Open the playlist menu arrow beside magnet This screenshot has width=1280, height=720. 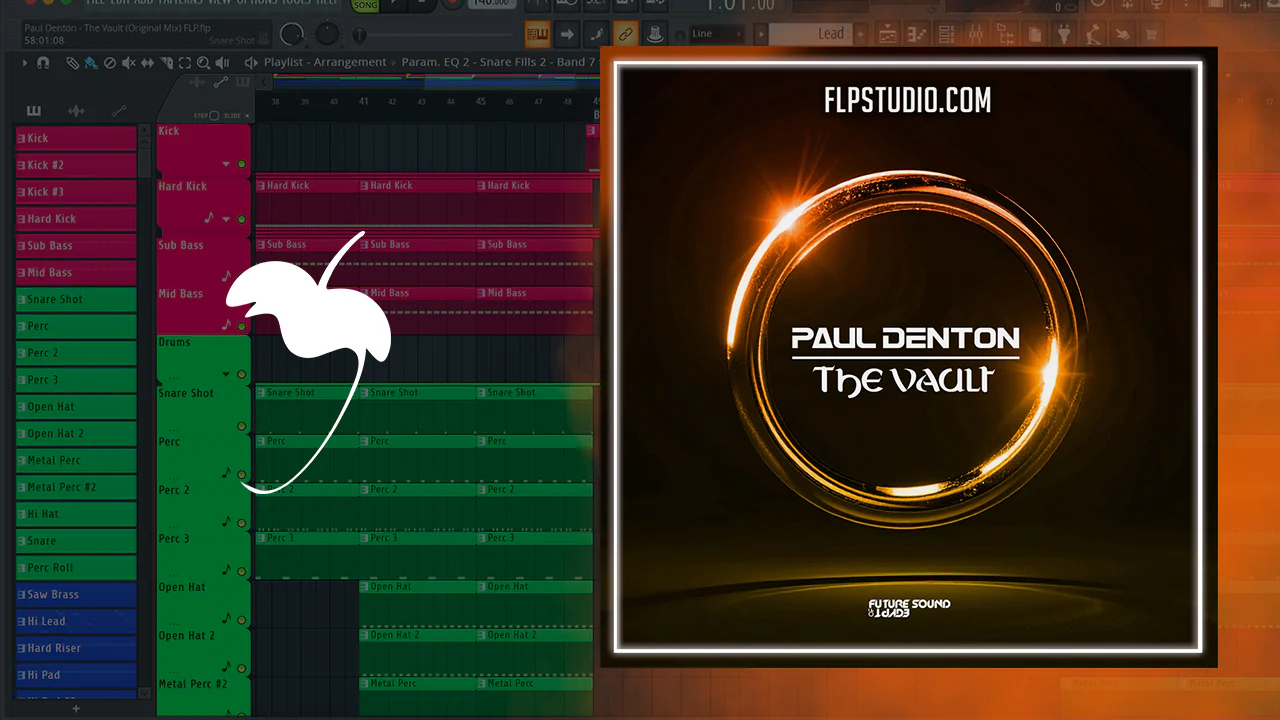pos(25,62)
